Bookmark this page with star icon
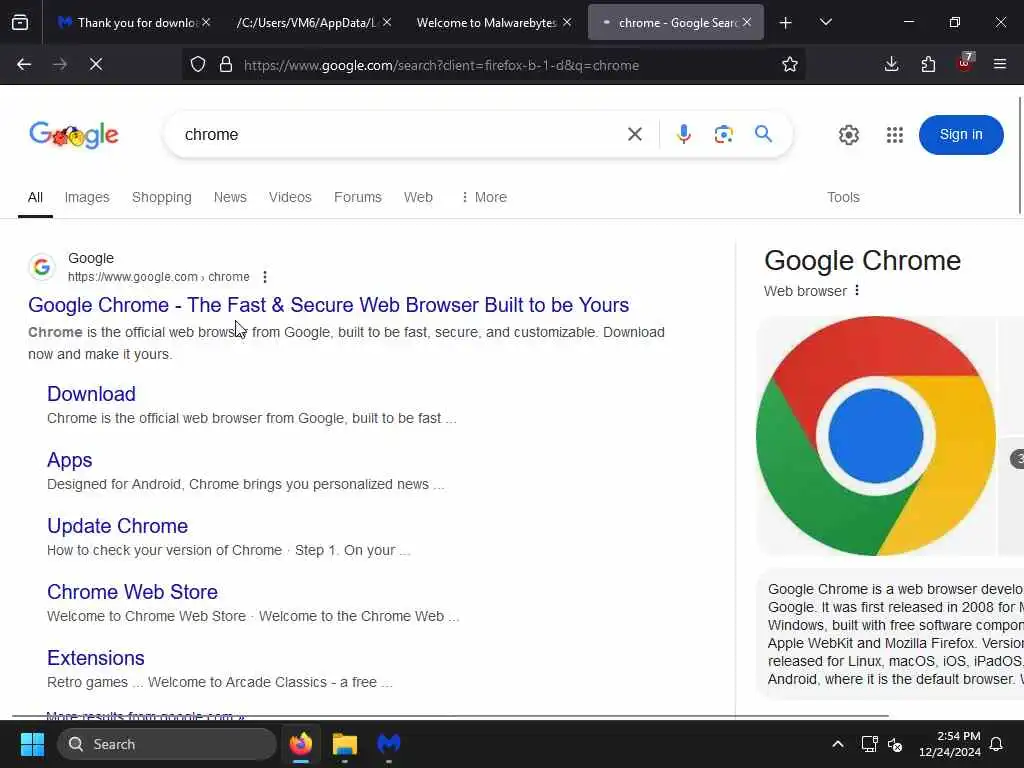The height and width of the screenshot is (768, 1024). click(790, 65)
